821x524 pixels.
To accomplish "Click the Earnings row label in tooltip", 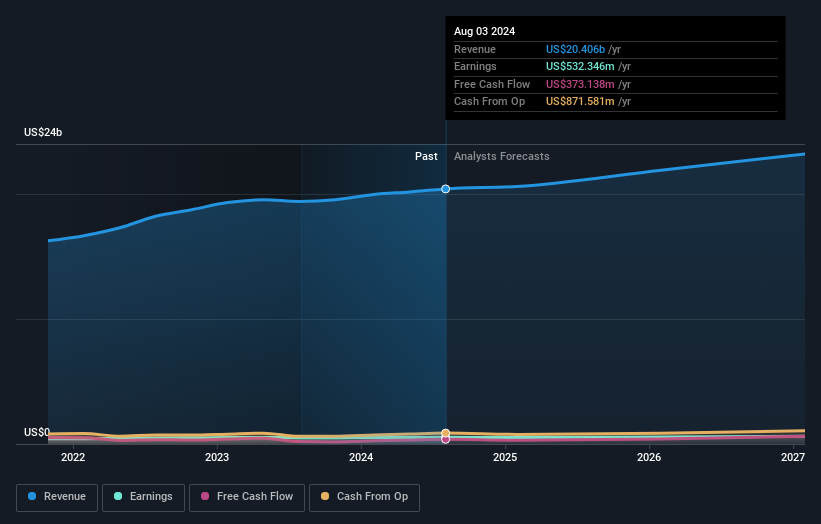I will (475, 66).
